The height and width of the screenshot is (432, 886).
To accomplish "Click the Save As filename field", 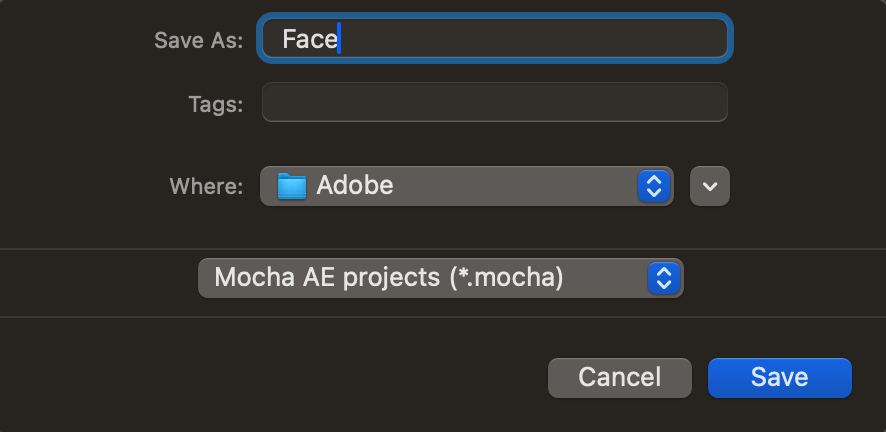I will point(495,38).
